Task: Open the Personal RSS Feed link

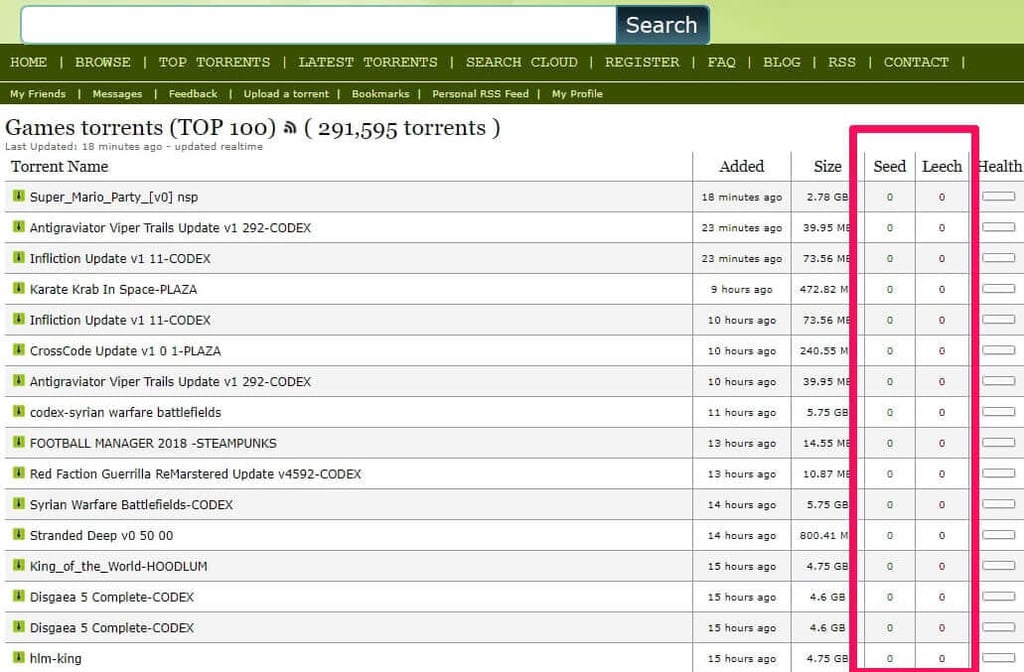Action: tap(480, 94)
